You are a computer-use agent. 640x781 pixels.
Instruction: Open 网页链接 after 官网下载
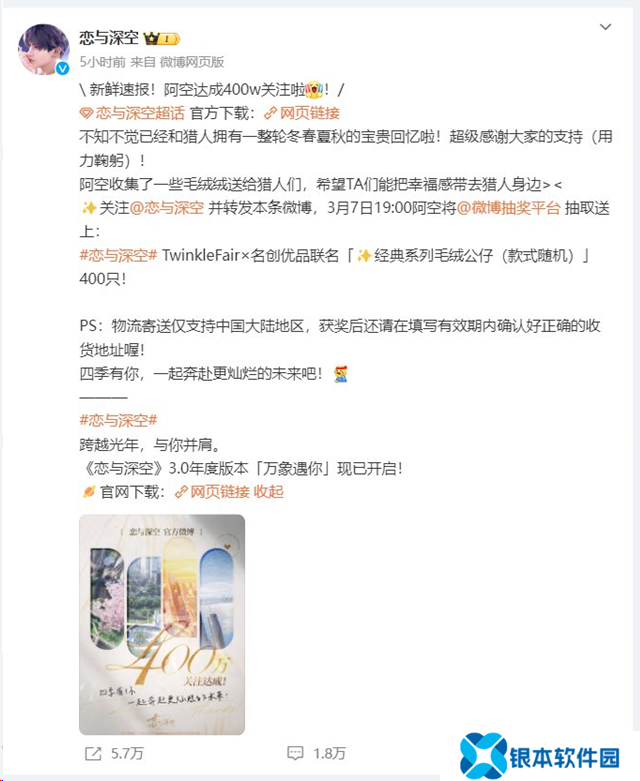pyautogui.click(x=220, y=492)
